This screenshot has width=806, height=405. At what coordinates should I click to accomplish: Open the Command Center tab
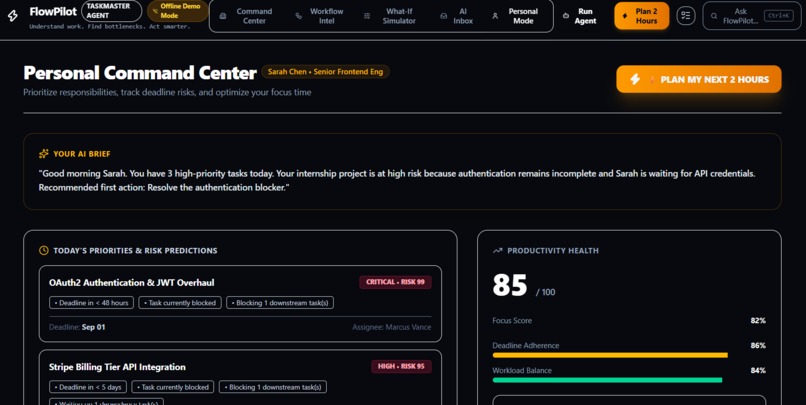[249, 16]
